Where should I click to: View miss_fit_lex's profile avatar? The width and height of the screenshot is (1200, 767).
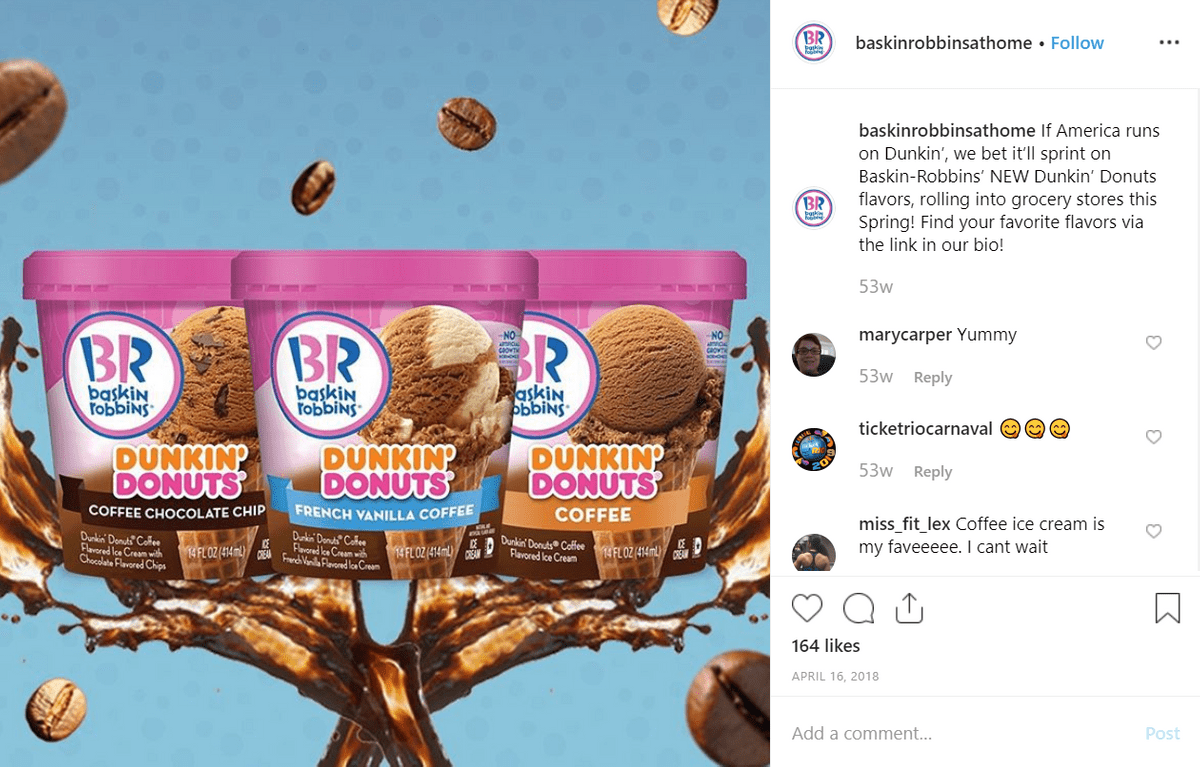click(x=814, y=552)
